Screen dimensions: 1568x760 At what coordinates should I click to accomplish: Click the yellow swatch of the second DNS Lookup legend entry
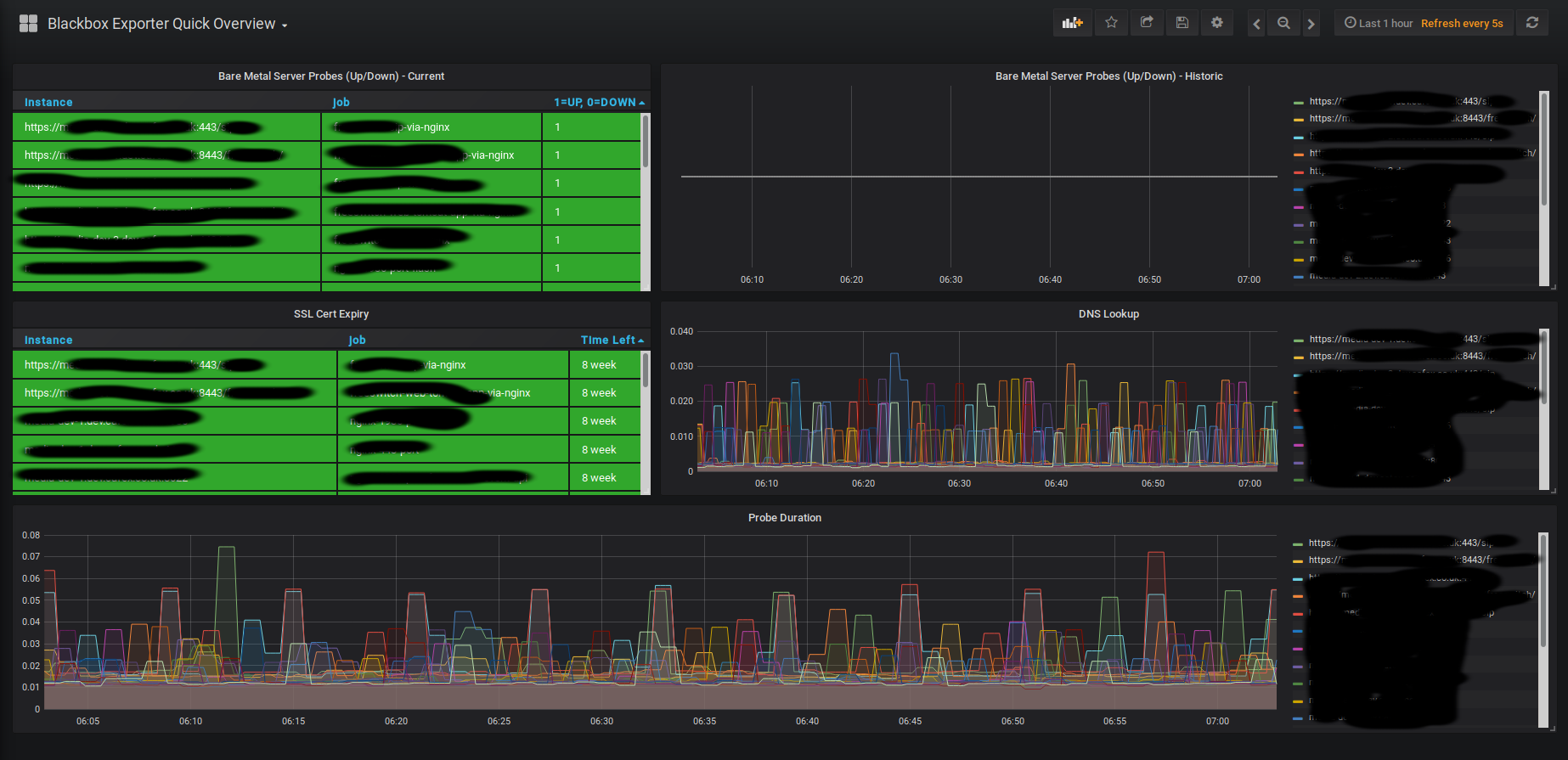(x=1298, y=357)
